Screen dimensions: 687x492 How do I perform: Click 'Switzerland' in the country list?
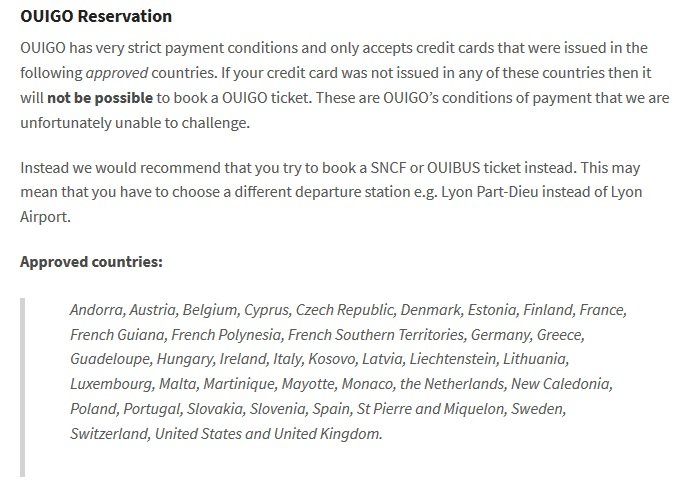(110, 434)
